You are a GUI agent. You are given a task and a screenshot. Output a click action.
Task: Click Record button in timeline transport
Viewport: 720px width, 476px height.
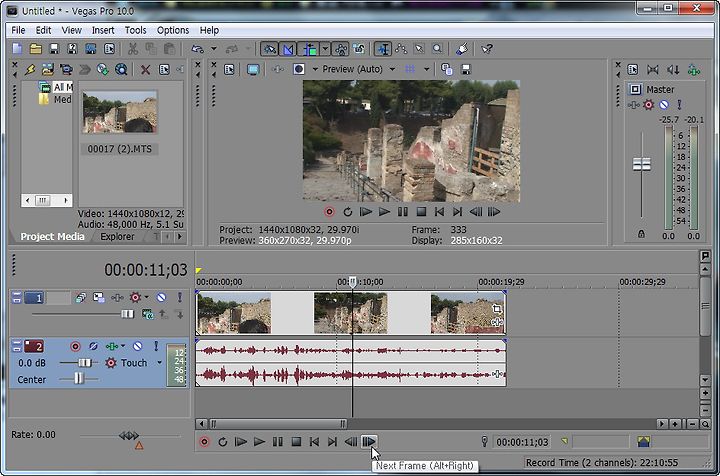[204, 442]
